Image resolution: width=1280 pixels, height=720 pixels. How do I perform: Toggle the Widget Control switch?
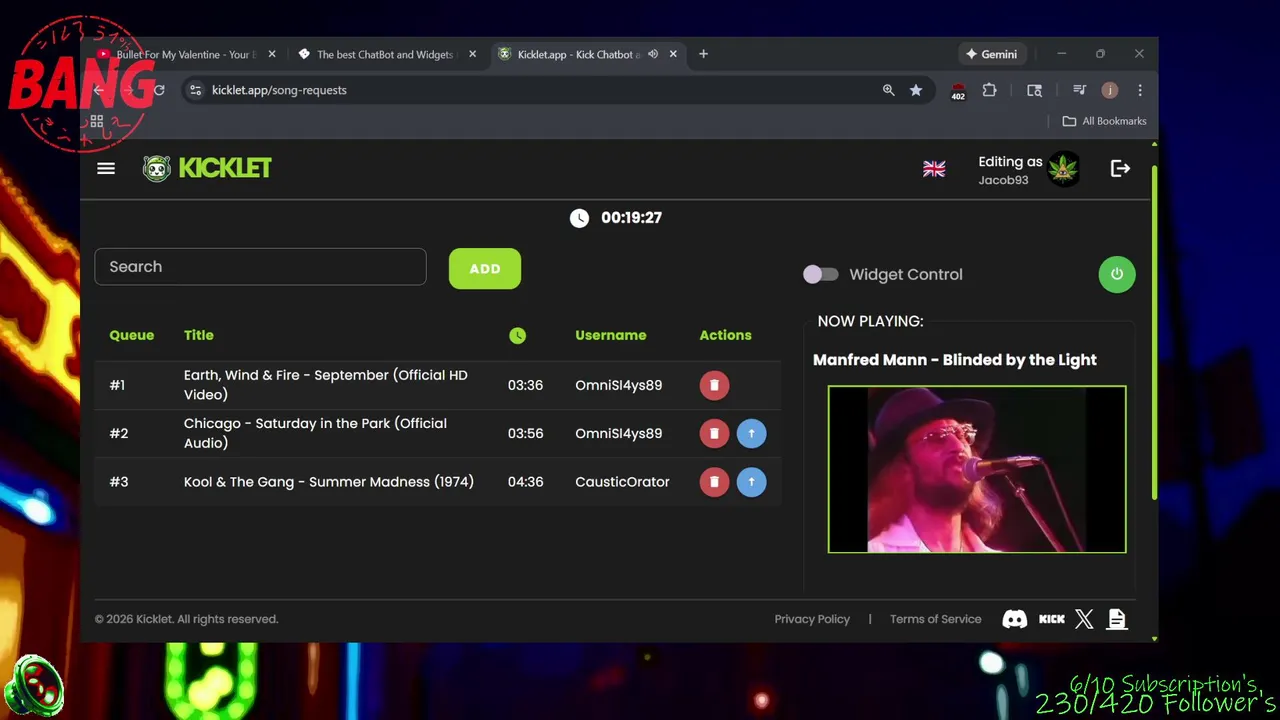tap(821, 274)
